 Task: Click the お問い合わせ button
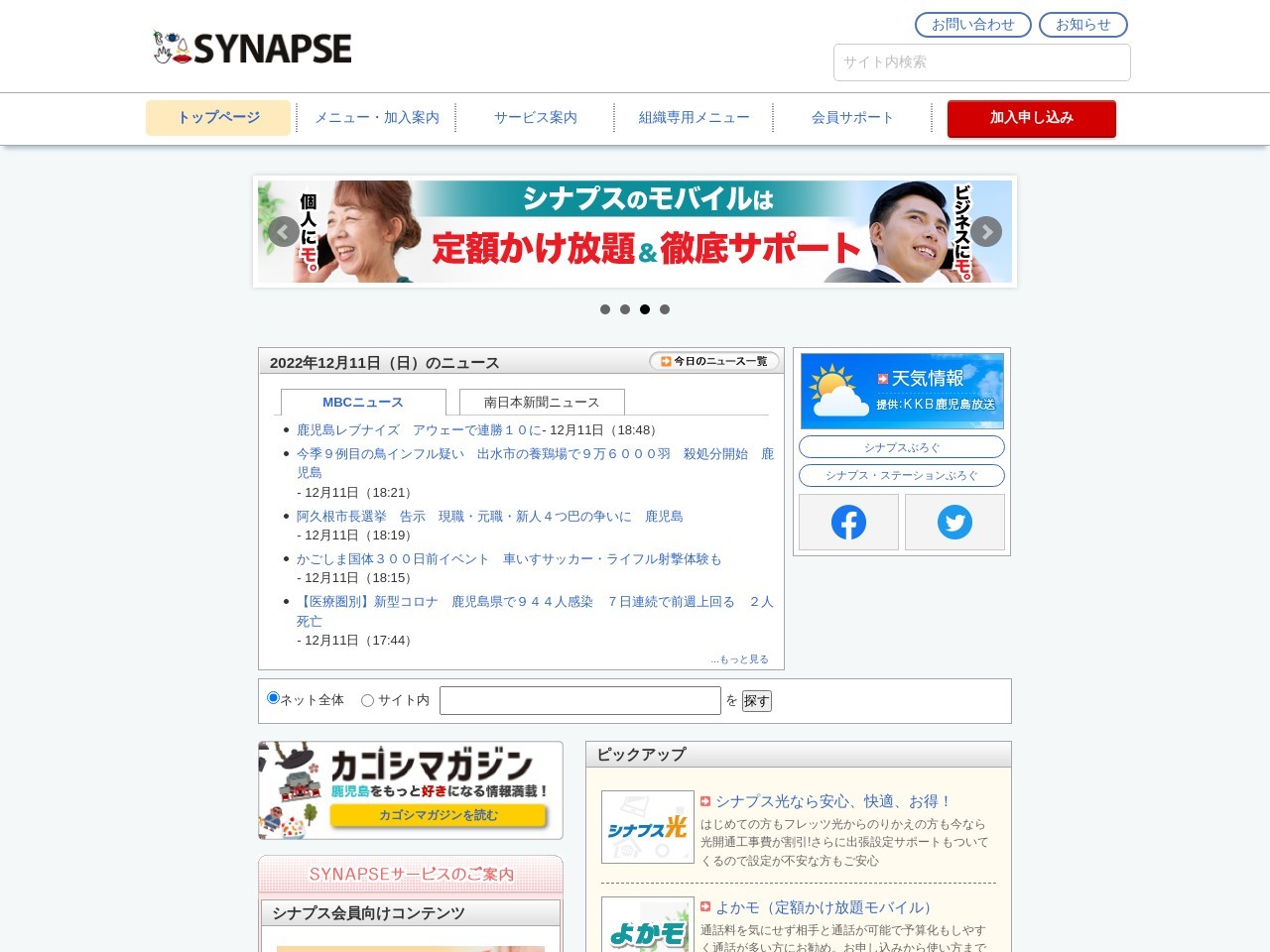973,25
